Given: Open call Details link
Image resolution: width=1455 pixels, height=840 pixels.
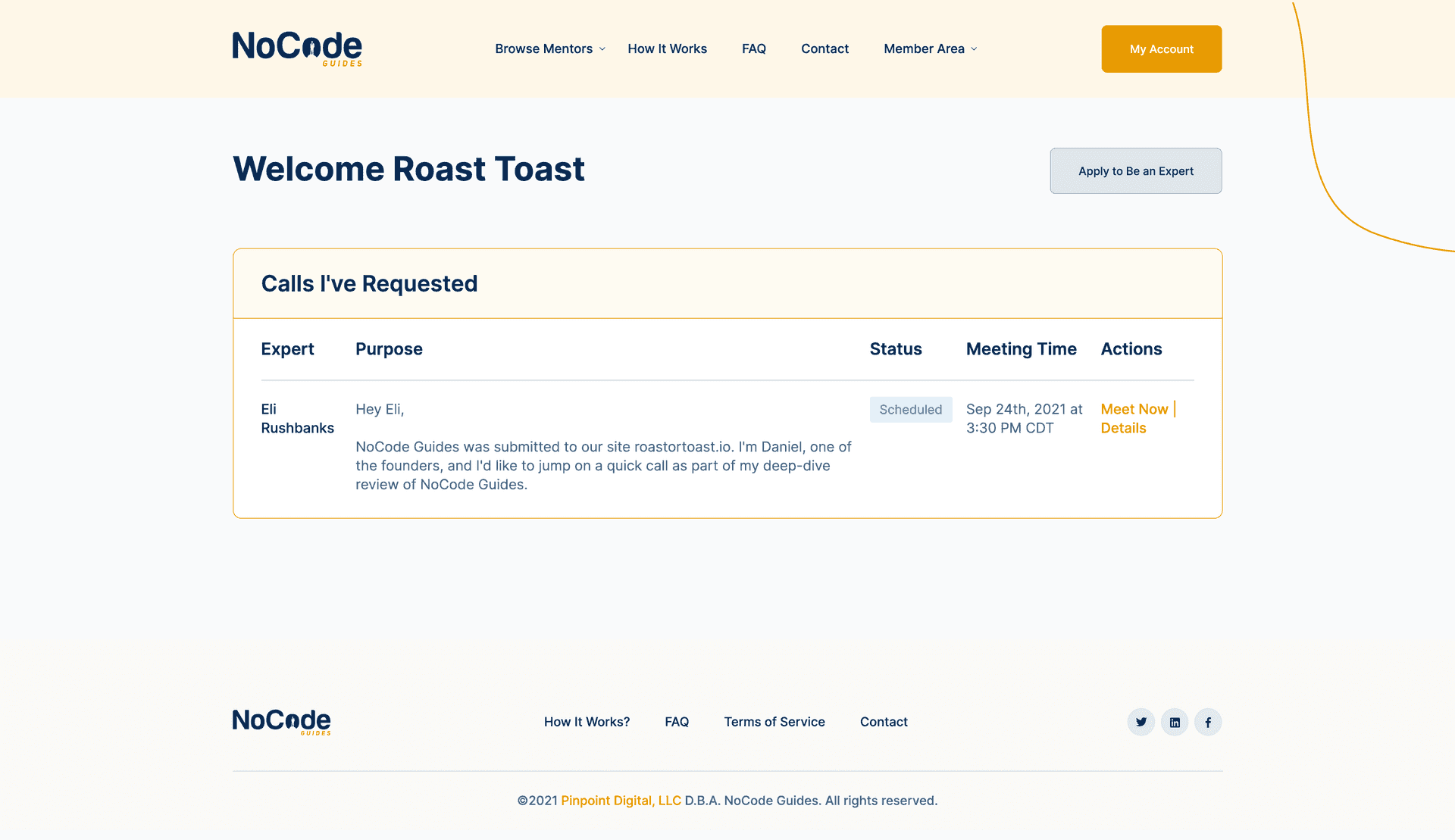Looking at the screenshot, I should [x=1123, y=428].
